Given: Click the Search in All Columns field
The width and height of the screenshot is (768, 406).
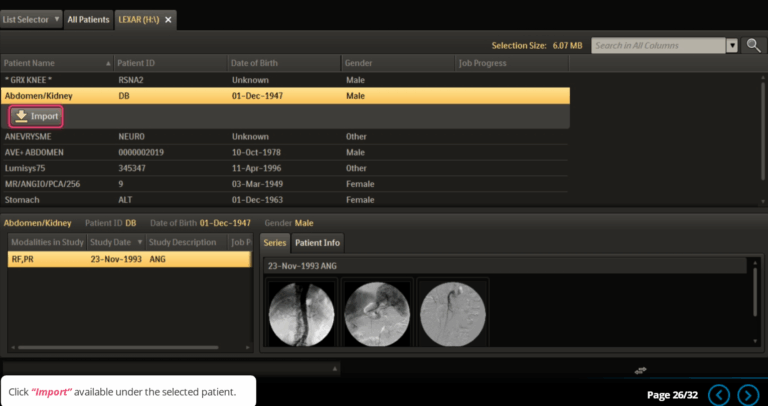Looking at the screenshot, I should pyautogui.click(x=658, y=46).
